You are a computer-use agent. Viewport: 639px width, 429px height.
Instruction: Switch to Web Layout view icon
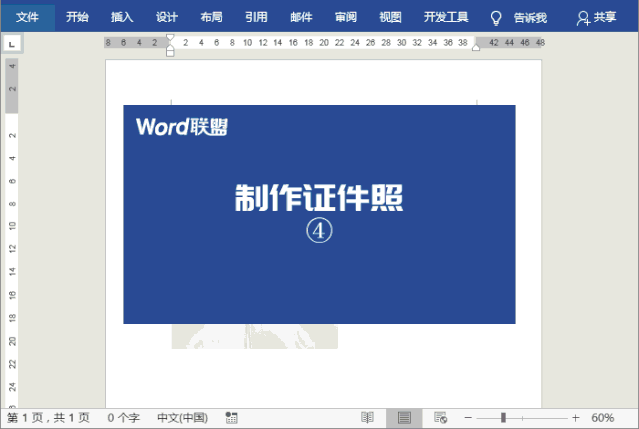[441, 418]
